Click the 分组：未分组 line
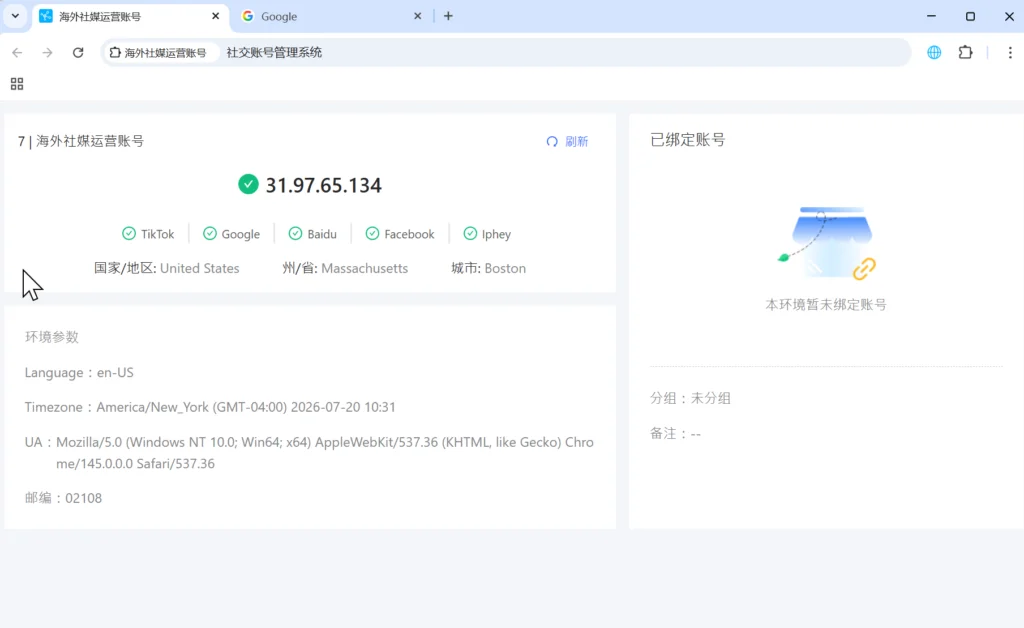The height and width of the screenshot is (628, 1024). (x=690, y=398)
